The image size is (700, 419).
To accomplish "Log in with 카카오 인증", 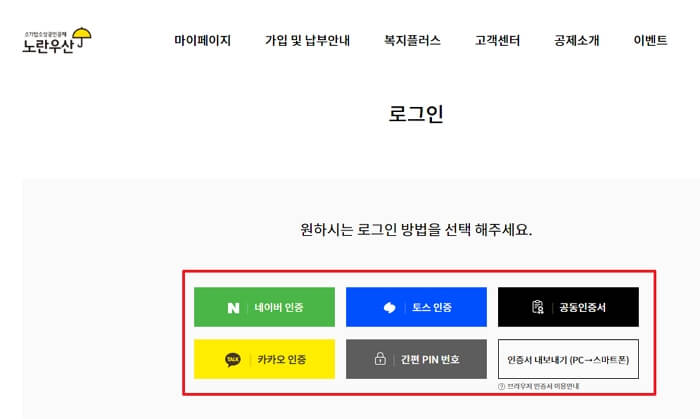I will coord(264,359).
